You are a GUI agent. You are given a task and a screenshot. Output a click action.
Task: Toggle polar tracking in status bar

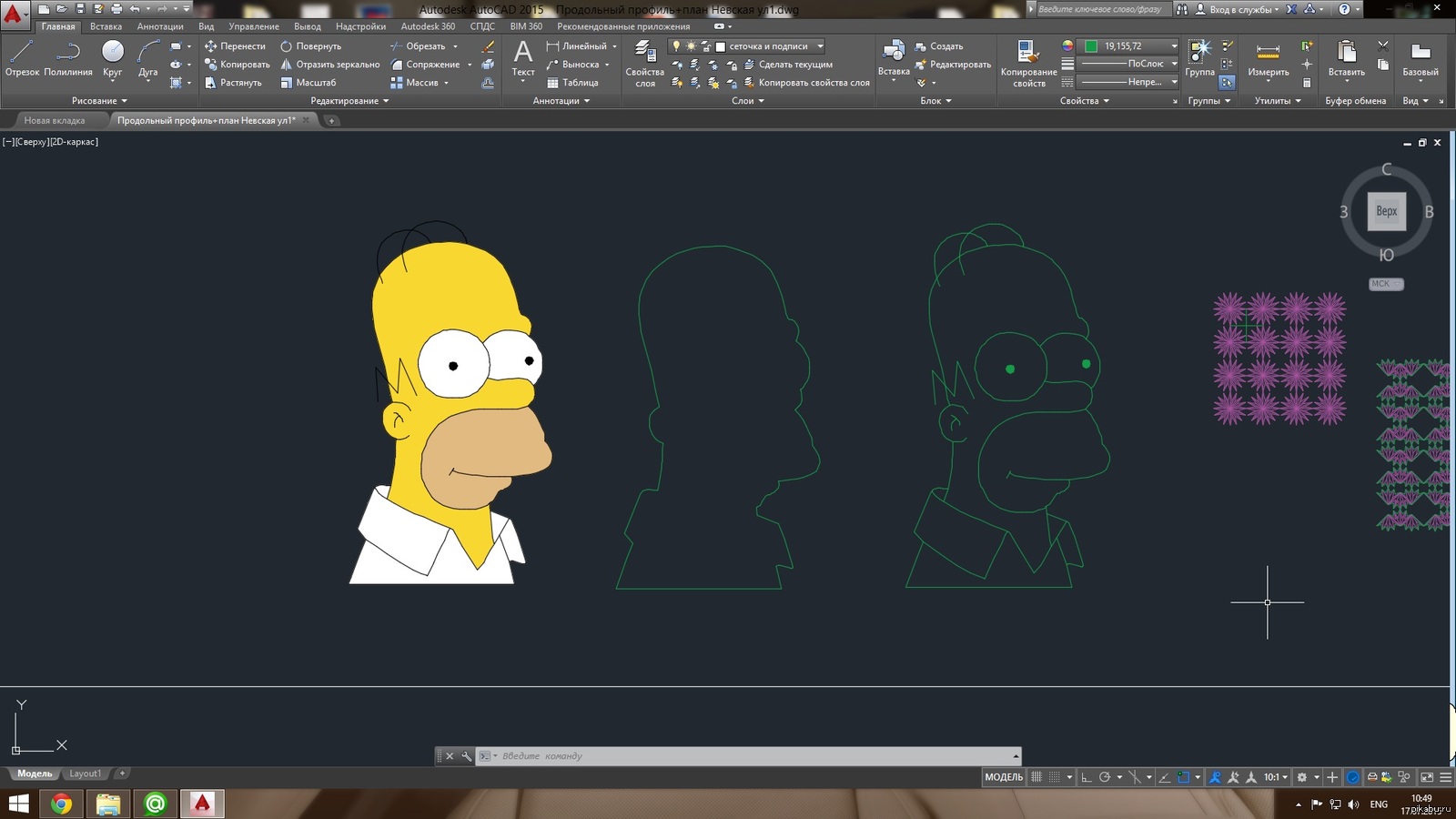tap(1105, 777)
